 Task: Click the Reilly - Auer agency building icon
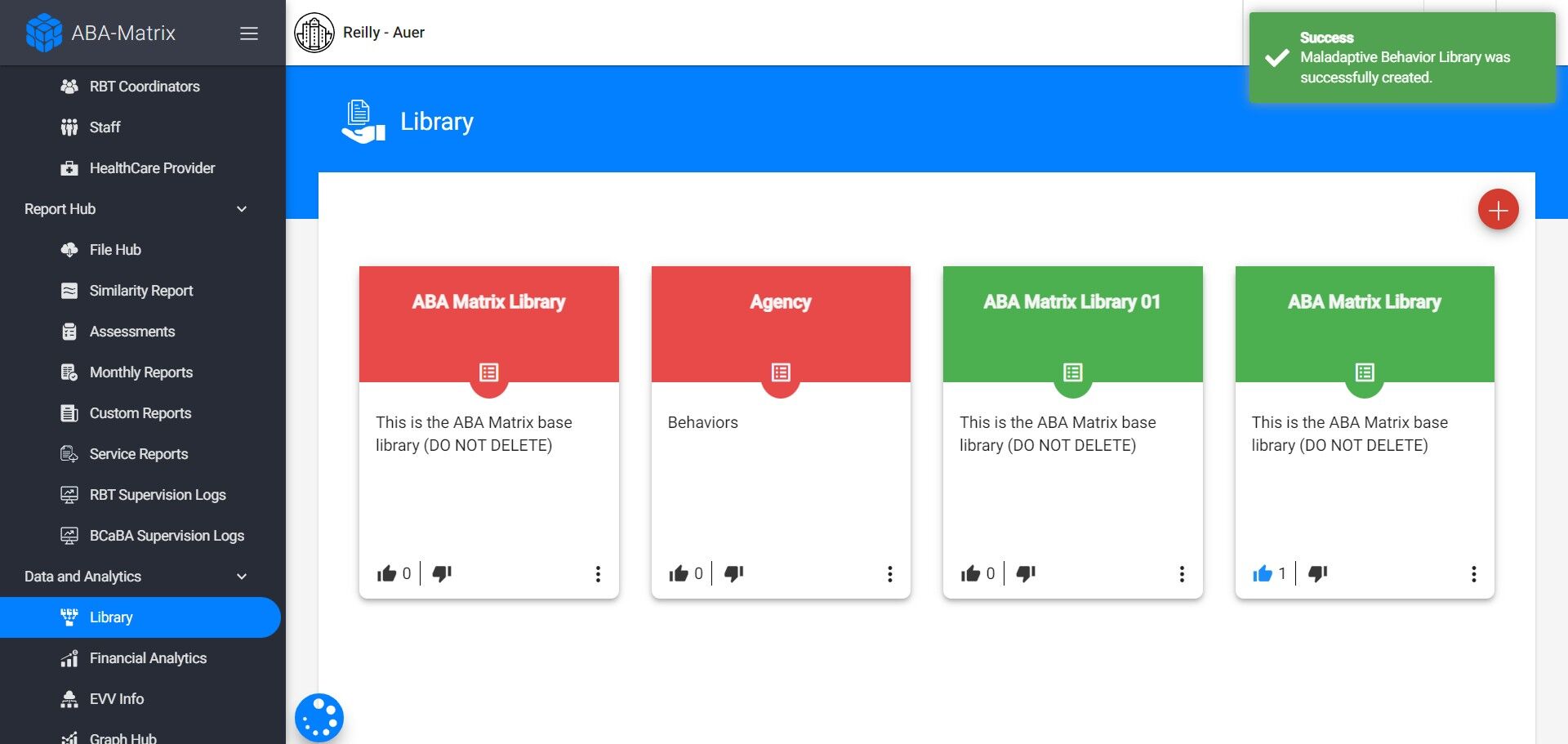point(314,33)
